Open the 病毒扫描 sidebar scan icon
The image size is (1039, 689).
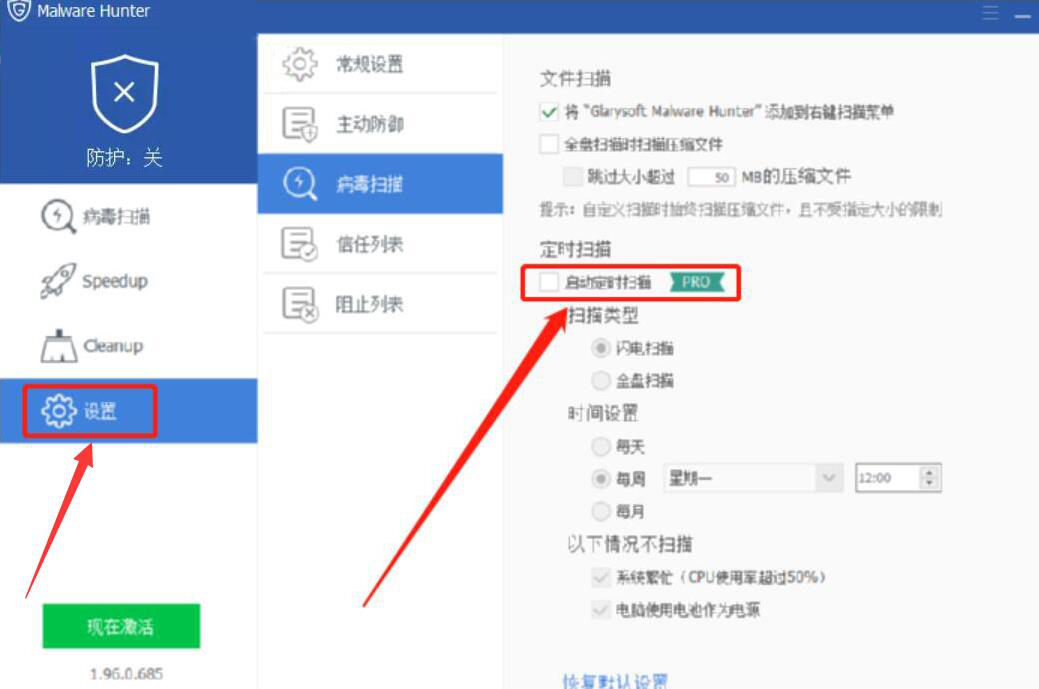tap(58, 216)
